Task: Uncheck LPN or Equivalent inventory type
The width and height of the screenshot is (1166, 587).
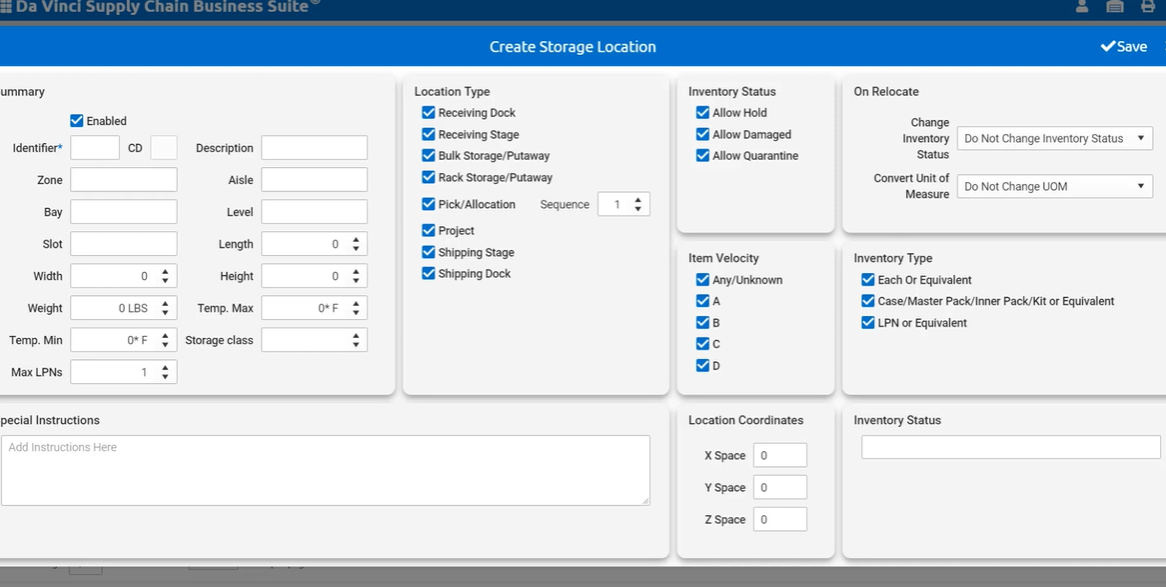Action: pos(868,323)
